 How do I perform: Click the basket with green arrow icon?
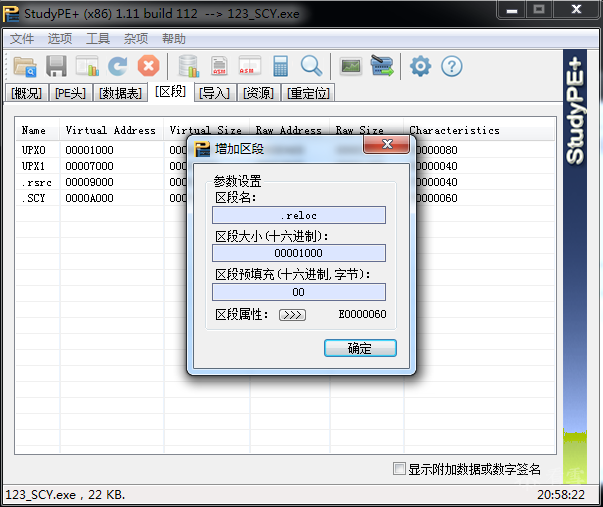382,66
